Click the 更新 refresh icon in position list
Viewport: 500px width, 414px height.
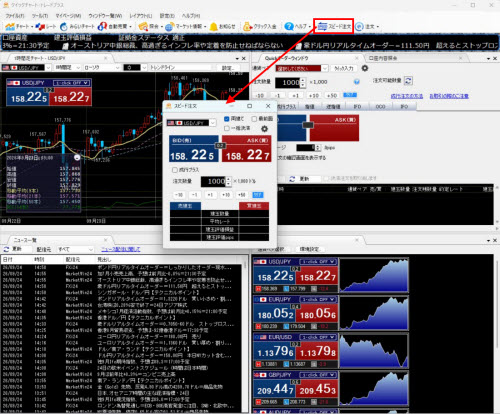(x=292, y=179)
